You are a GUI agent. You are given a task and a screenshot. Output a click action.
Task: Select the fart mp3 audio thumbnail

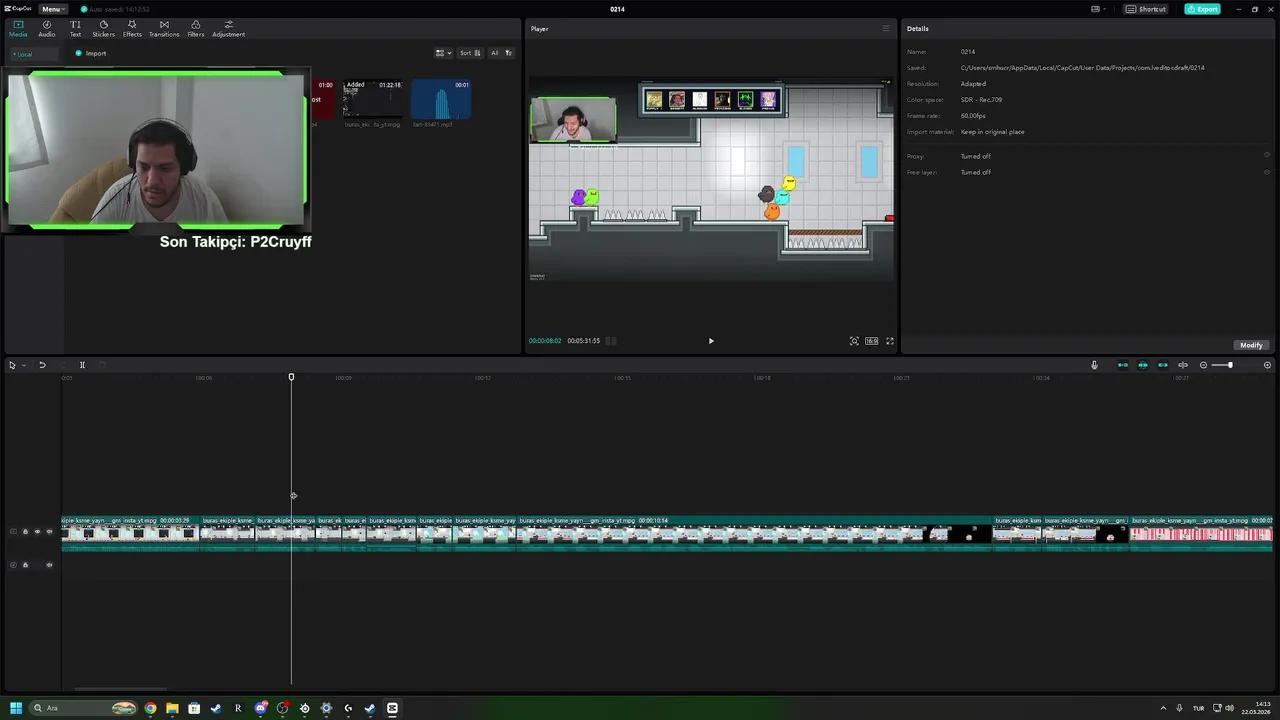click(441, 99)
